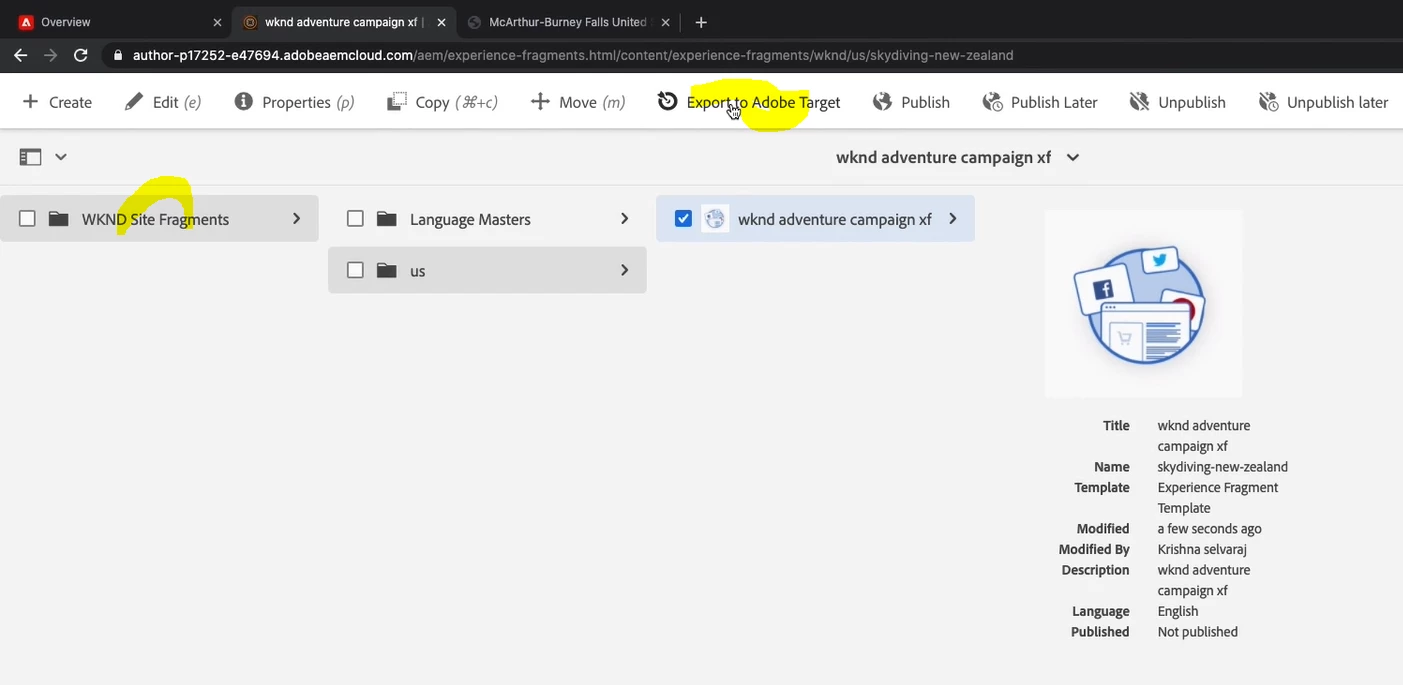
Task: Click the WKND Site Fragments folder name
Action: [155, 219]
